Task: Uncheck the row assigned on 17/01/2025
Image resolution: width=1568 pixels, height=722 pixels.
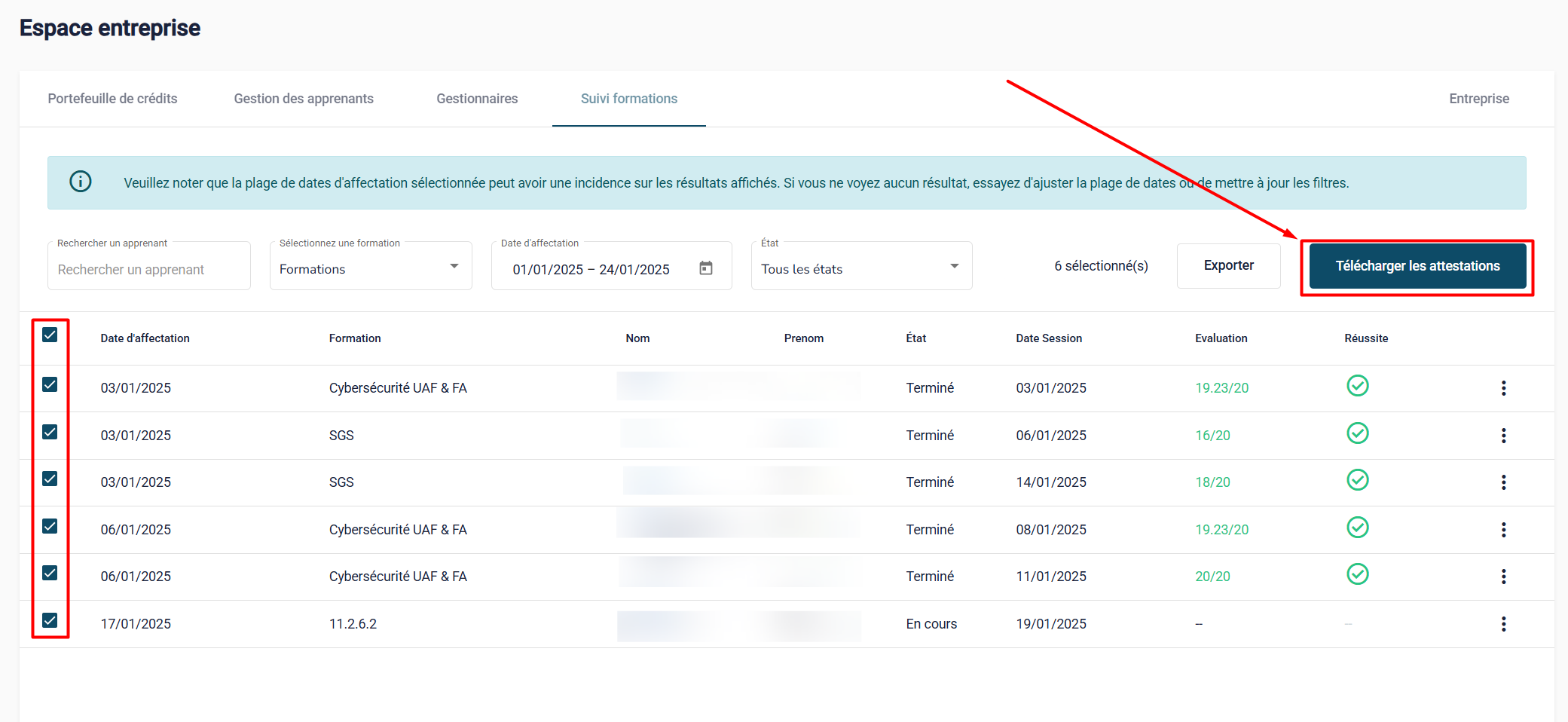Action: (x=50, y=621)
